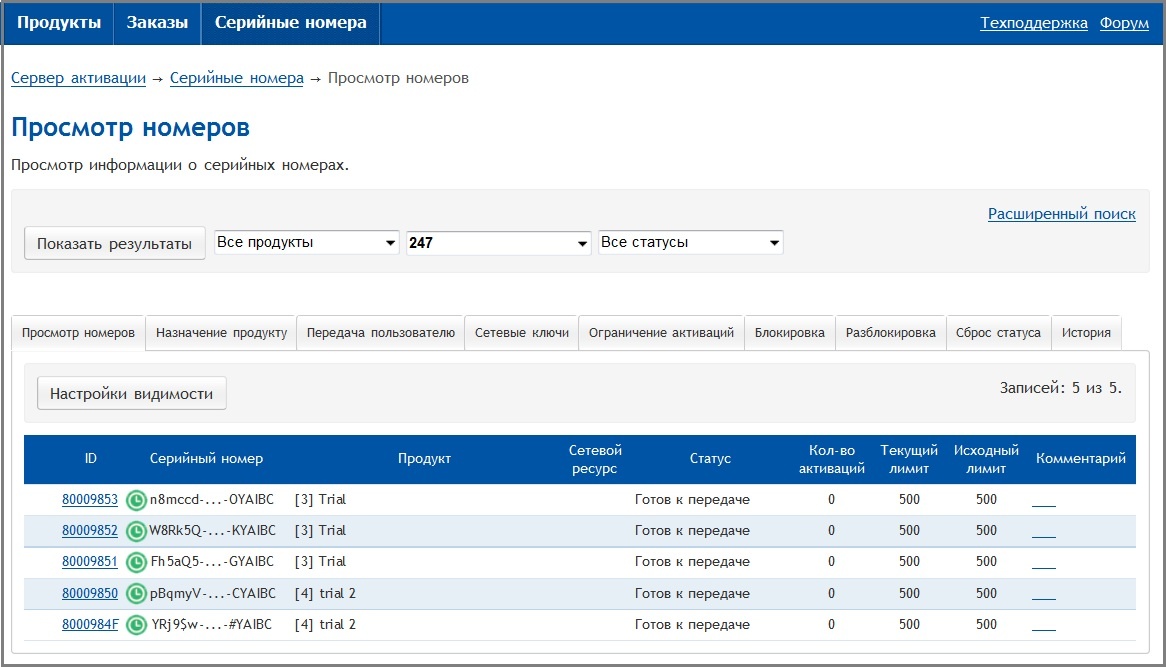Open the Продукты top menu item
Viewport: 1166px width, 667px height.
pos(59,23)
